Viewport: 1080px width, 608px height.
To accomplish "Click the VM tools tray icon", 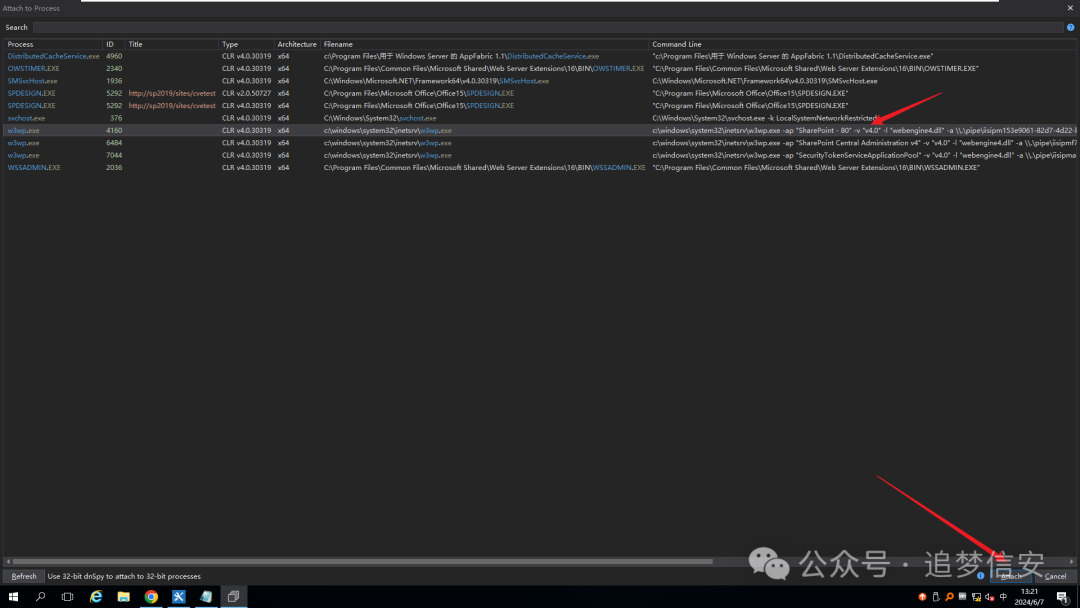I will tap(962, 596).
